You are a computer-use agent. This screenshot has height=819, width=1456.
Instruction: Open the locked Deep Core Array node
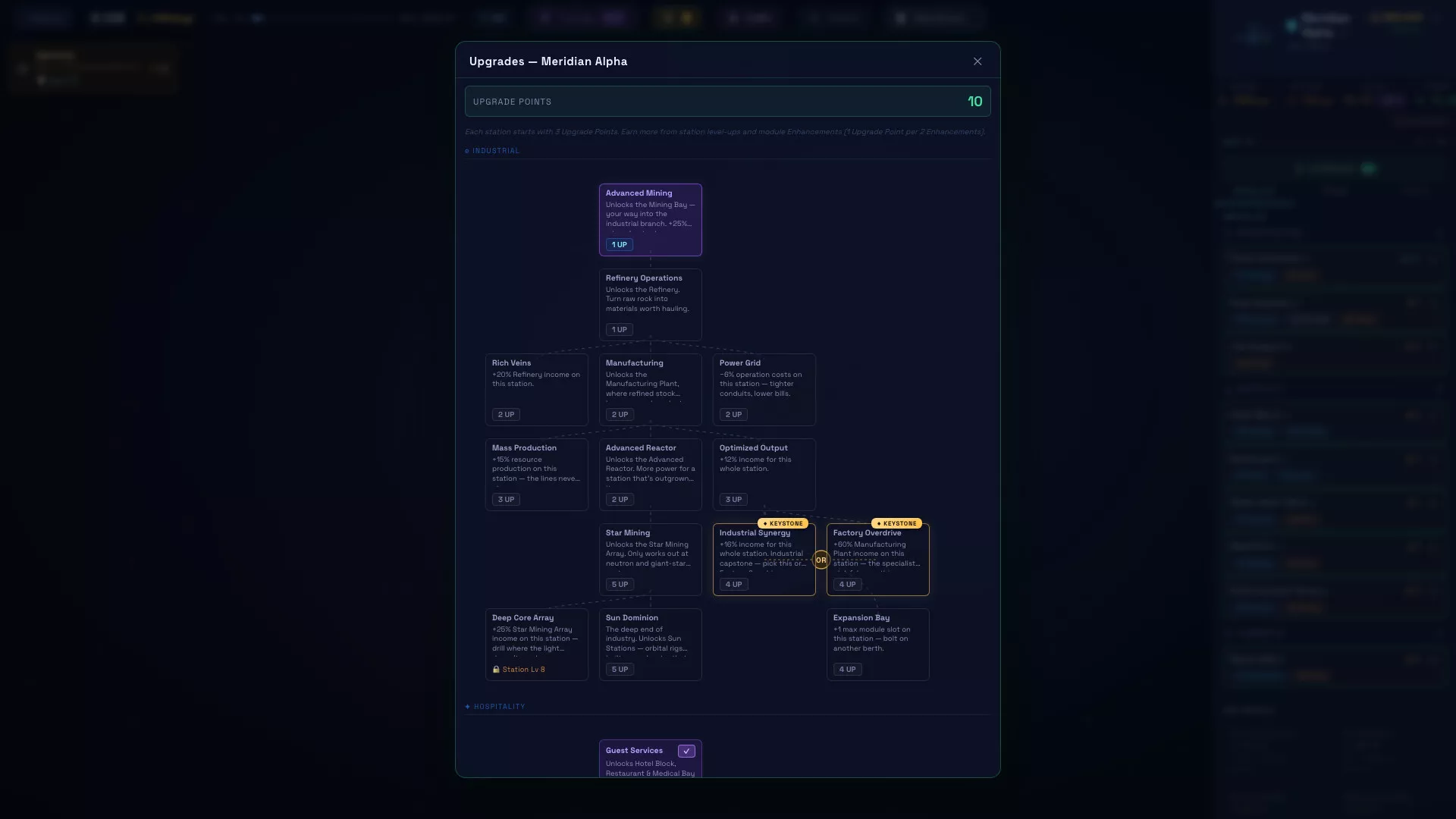(x=537, y=645)
